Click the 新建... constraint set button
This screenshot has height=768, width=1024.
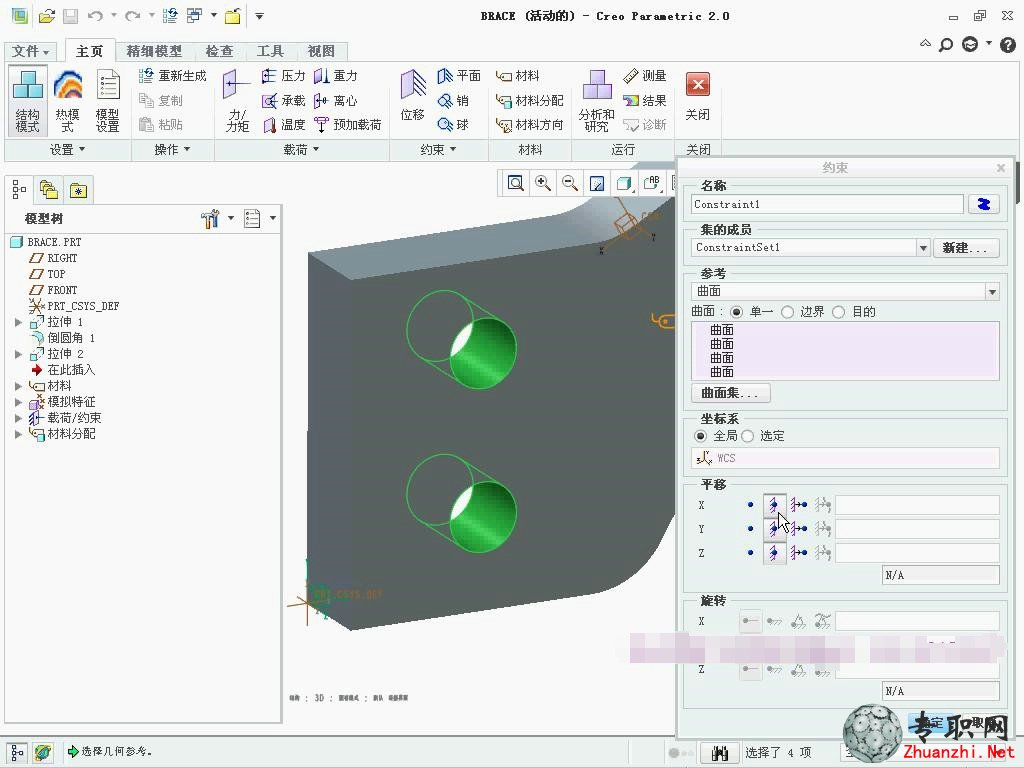966,248
